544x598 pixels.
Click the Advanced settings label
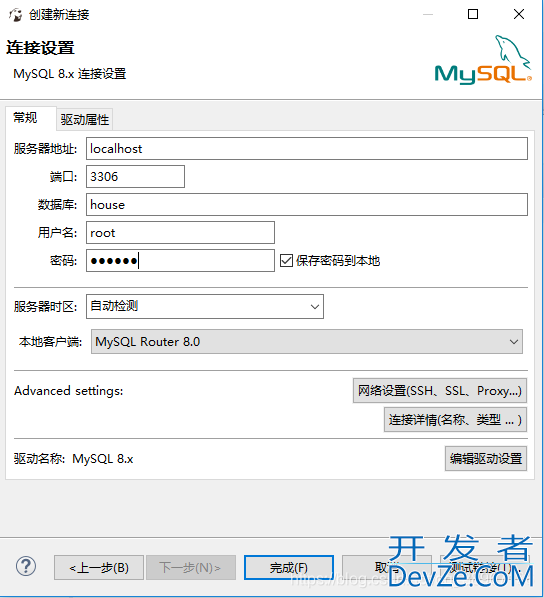point(69,391)
